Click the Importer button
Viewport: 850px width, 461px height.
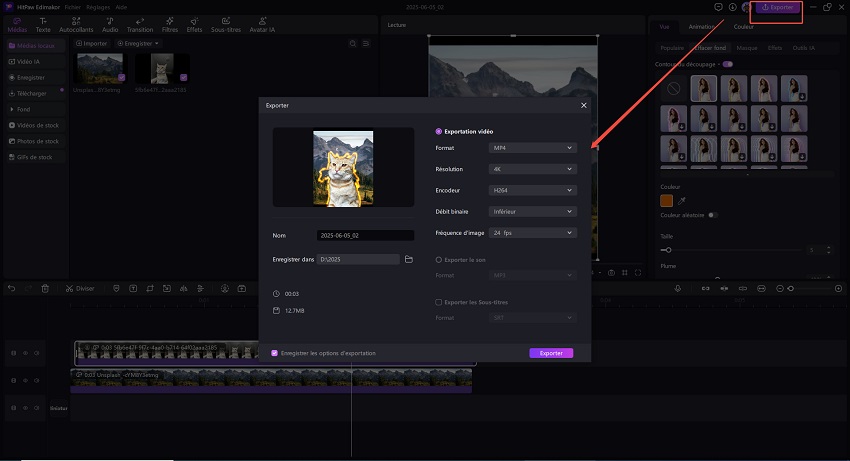pyautogui.click(x=92, y=43)
